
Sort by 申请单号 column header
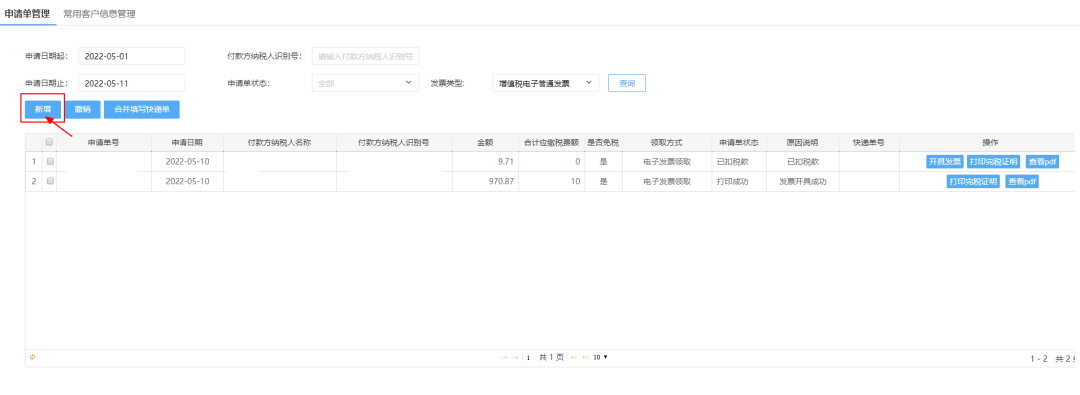104,142
